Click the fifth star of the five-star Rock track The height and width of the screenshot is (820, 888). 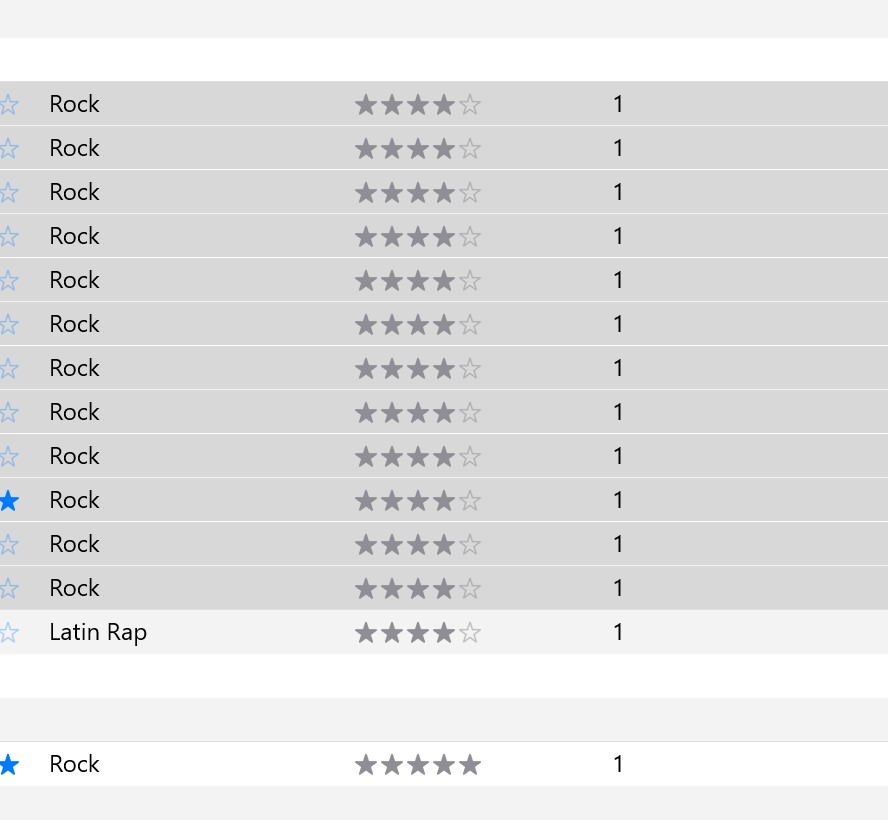pos(470,765)
